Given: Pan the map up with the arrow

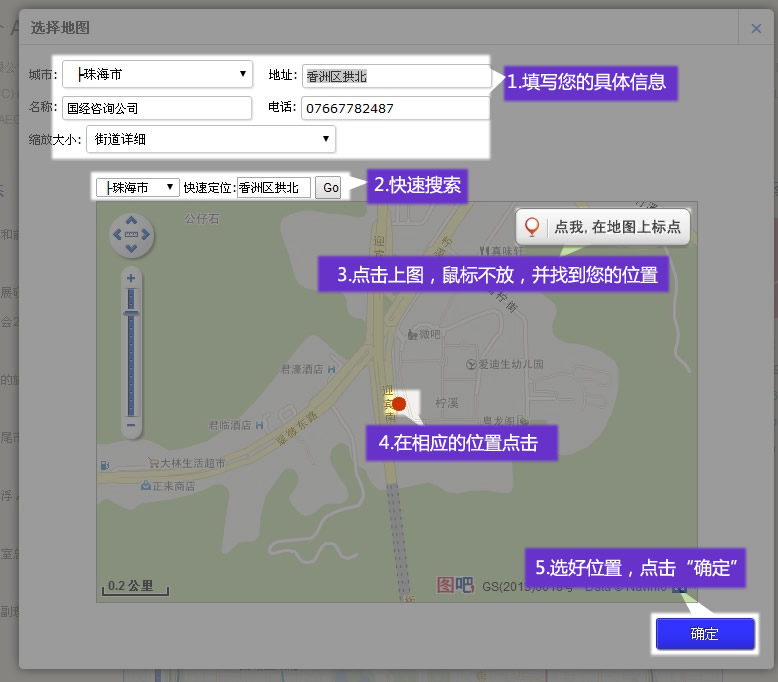Looking at the screenshot, I should click(x=130, y=221).
